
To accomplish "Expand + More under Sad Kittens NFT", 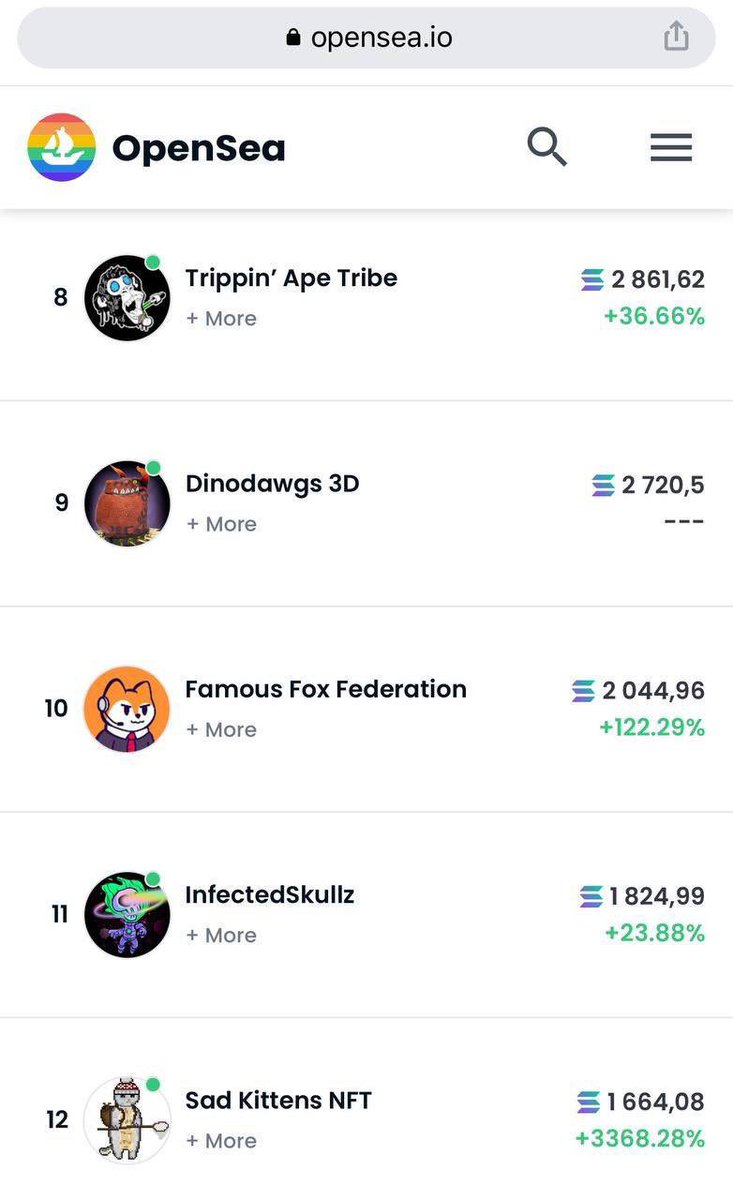I will [221, 1141].
